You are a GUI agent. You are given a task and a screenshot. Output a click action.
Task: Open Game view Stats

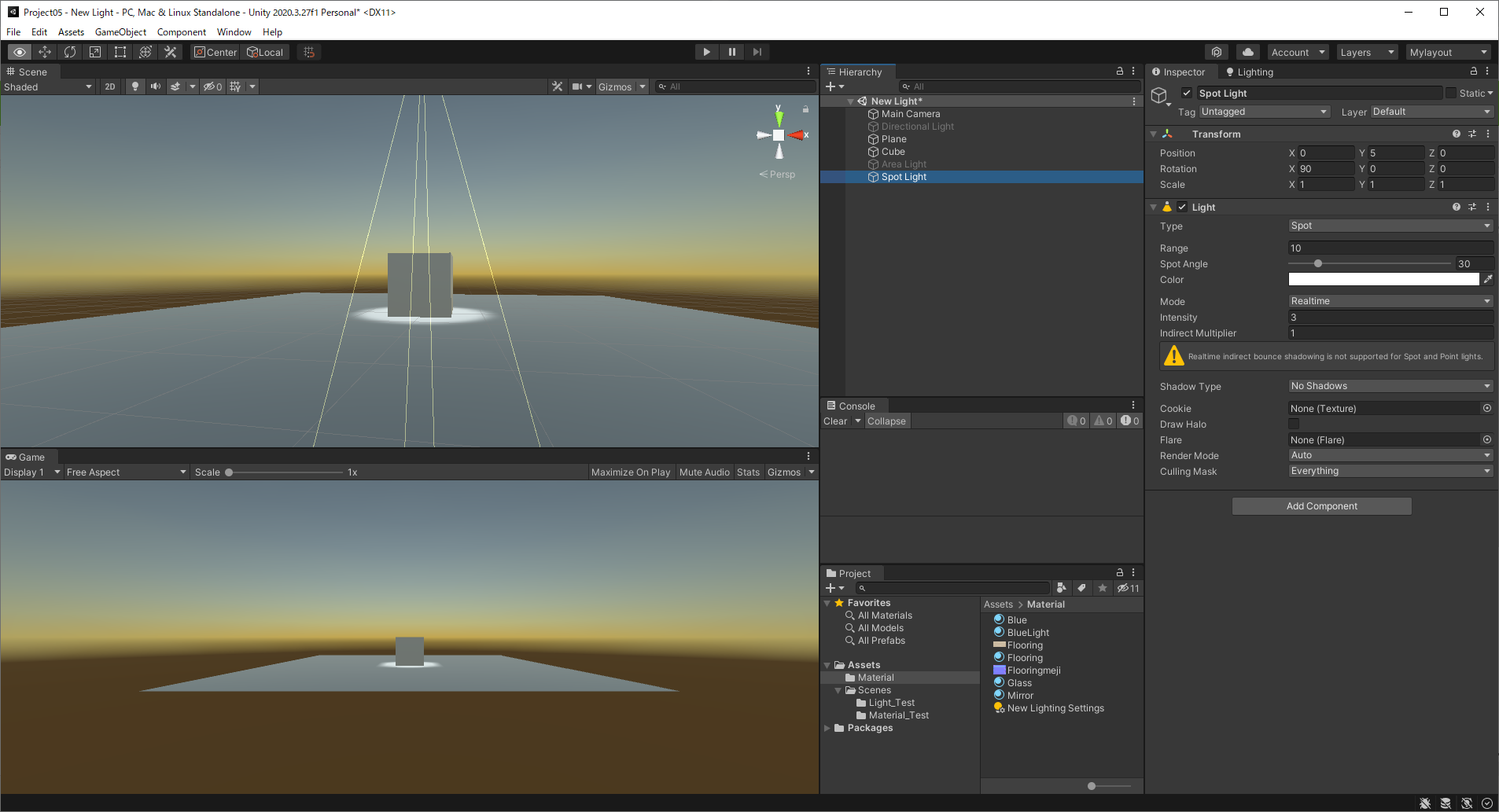(x=748, y=472)
